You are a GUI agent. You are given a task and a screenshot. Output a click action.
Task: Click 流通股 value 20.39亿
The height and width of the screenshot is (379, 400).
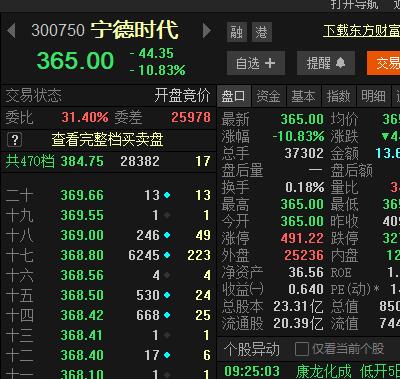click(x=298, y=324)
